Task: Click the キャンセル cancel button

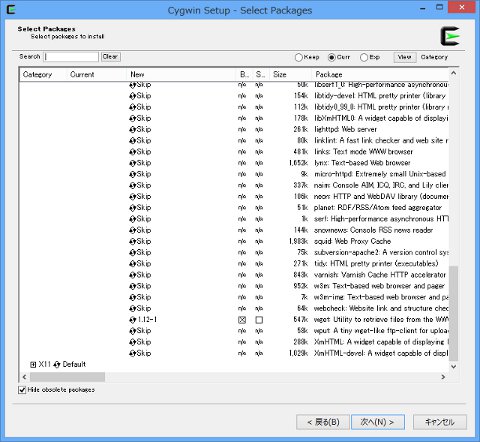Action: (x=440, y=422)
